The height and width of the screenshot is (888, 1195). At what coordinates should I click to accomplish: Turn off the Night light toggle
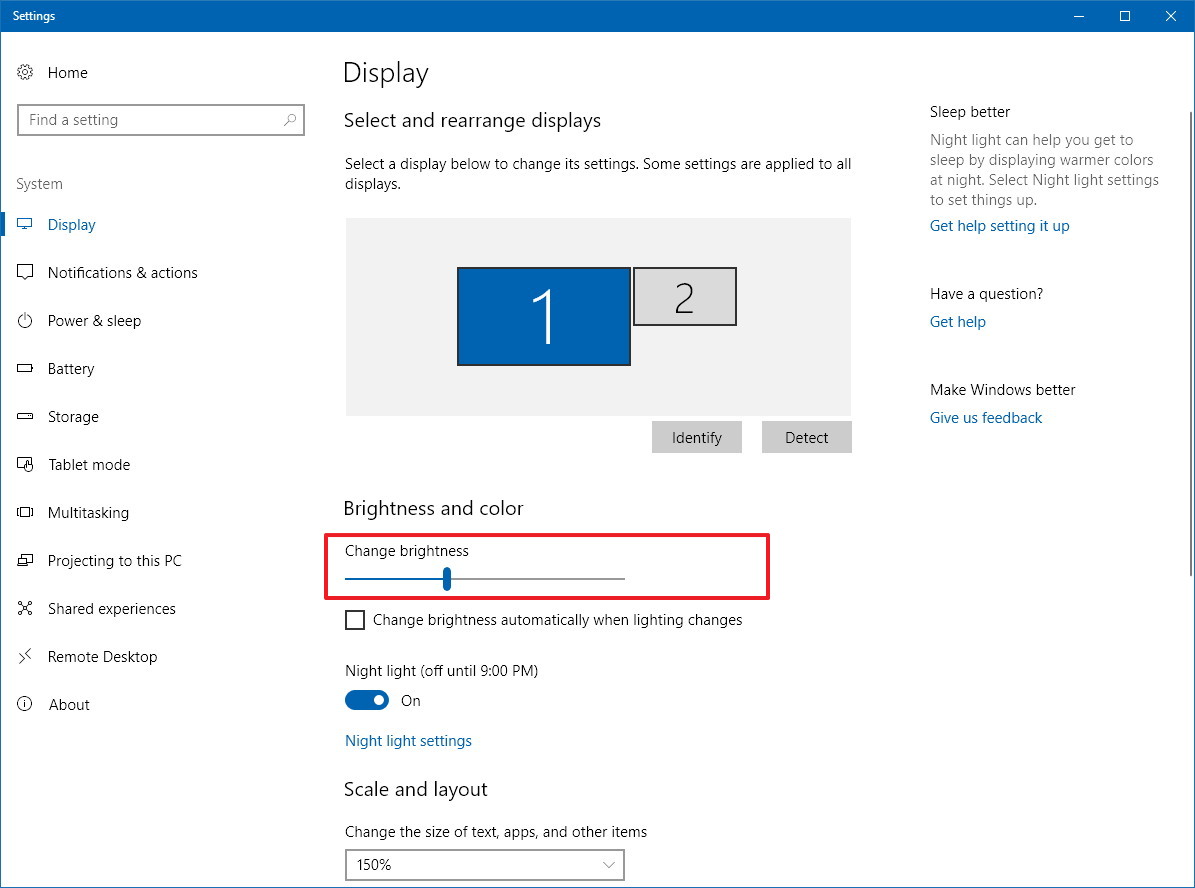click(x=367, y=700)
